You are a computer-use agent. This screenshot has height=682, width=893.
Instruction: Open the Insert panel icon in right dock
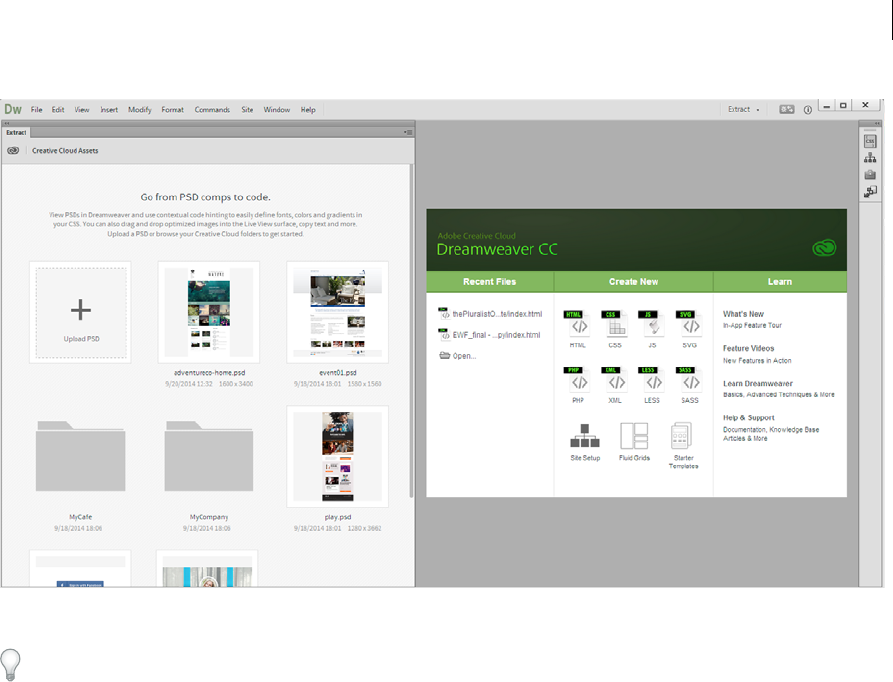pyautogui.click(x=870, y=192)
